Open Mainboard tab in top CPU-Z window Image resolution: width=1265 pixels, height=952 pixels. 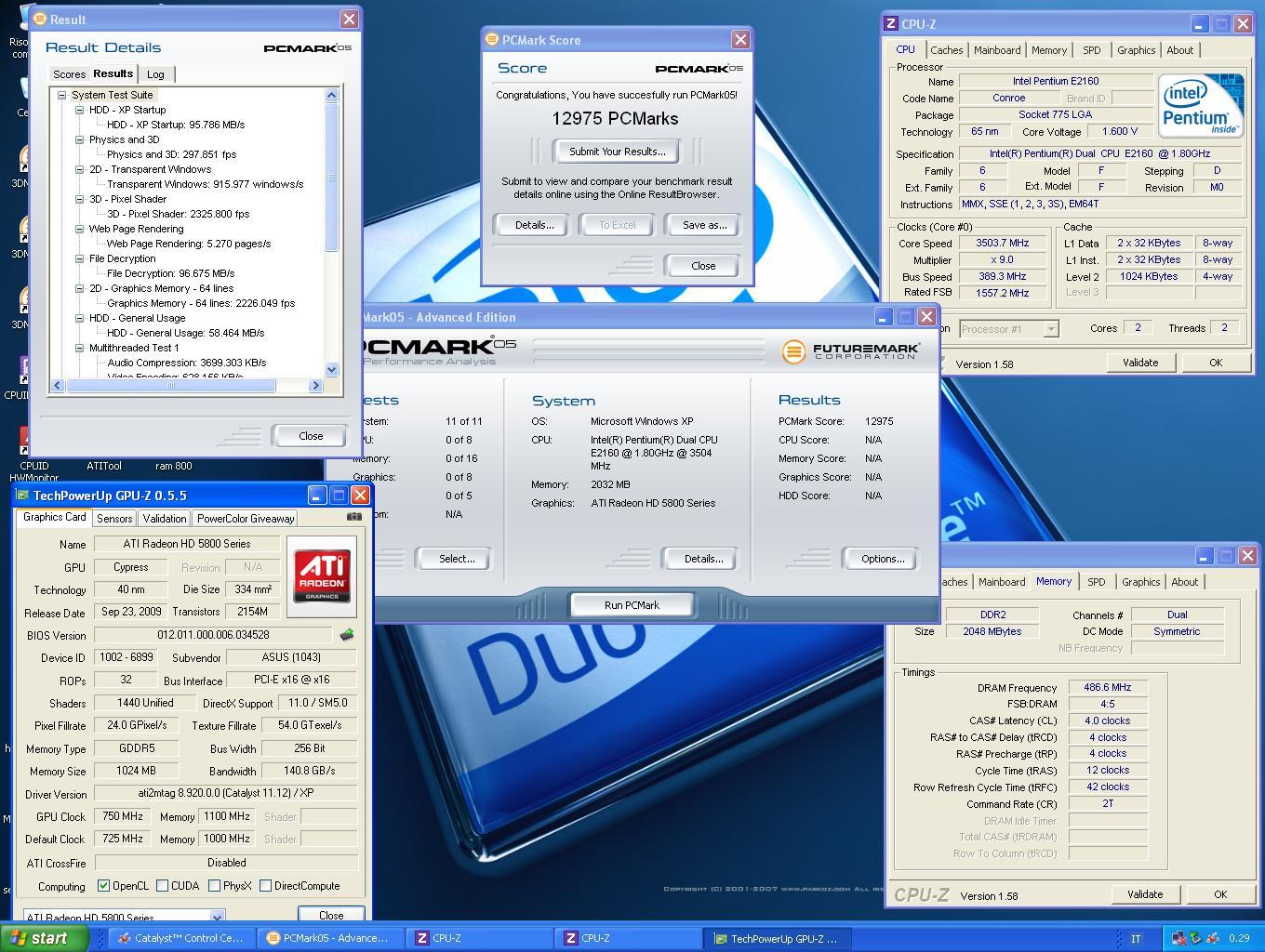click(x=997, y=50)
